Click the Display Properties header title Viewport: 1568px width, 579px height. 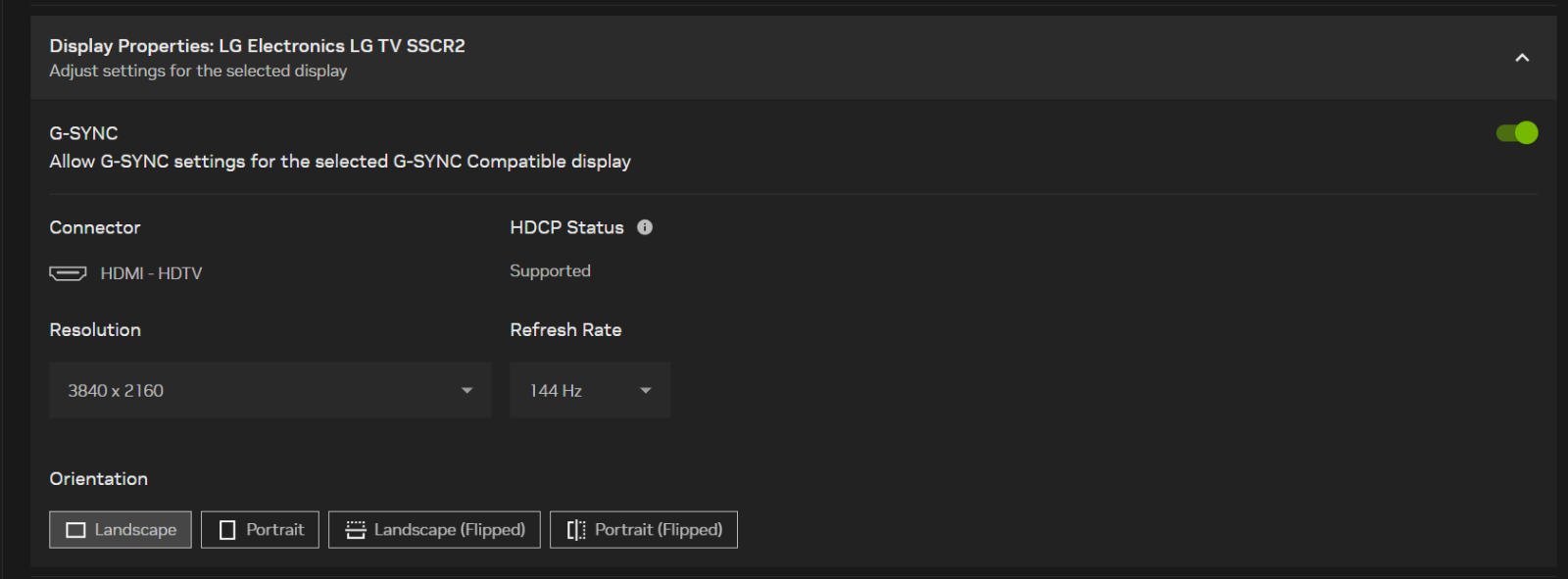click(x=257, y=46)
